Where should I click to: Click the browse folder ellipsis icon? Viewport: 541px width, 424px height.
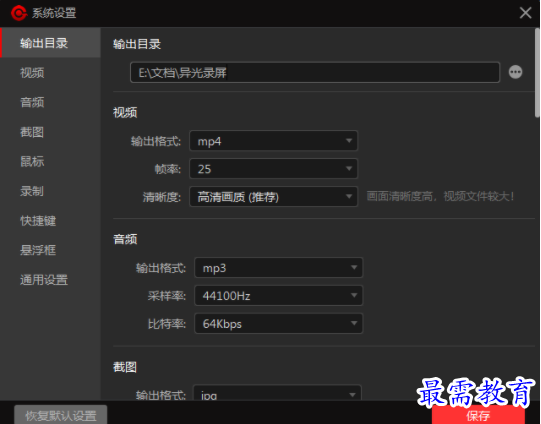pyautogui.click(x=515, y=72)
